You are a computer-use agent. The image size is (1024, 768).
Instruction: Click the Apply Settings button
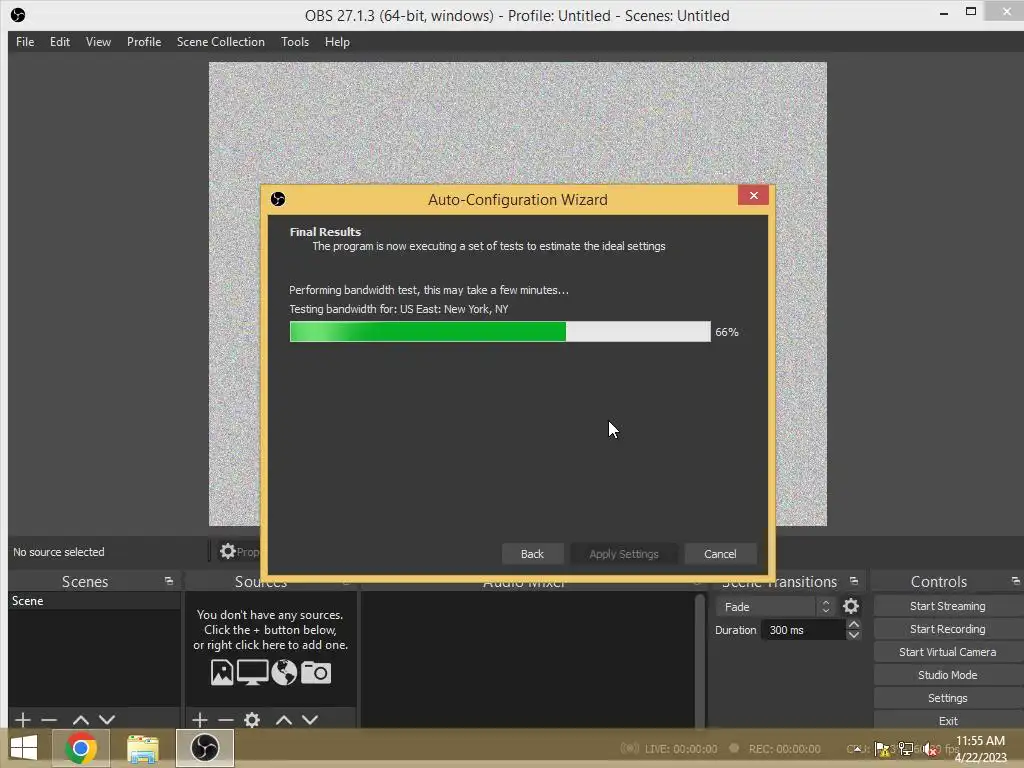click(x=624, y=554)
